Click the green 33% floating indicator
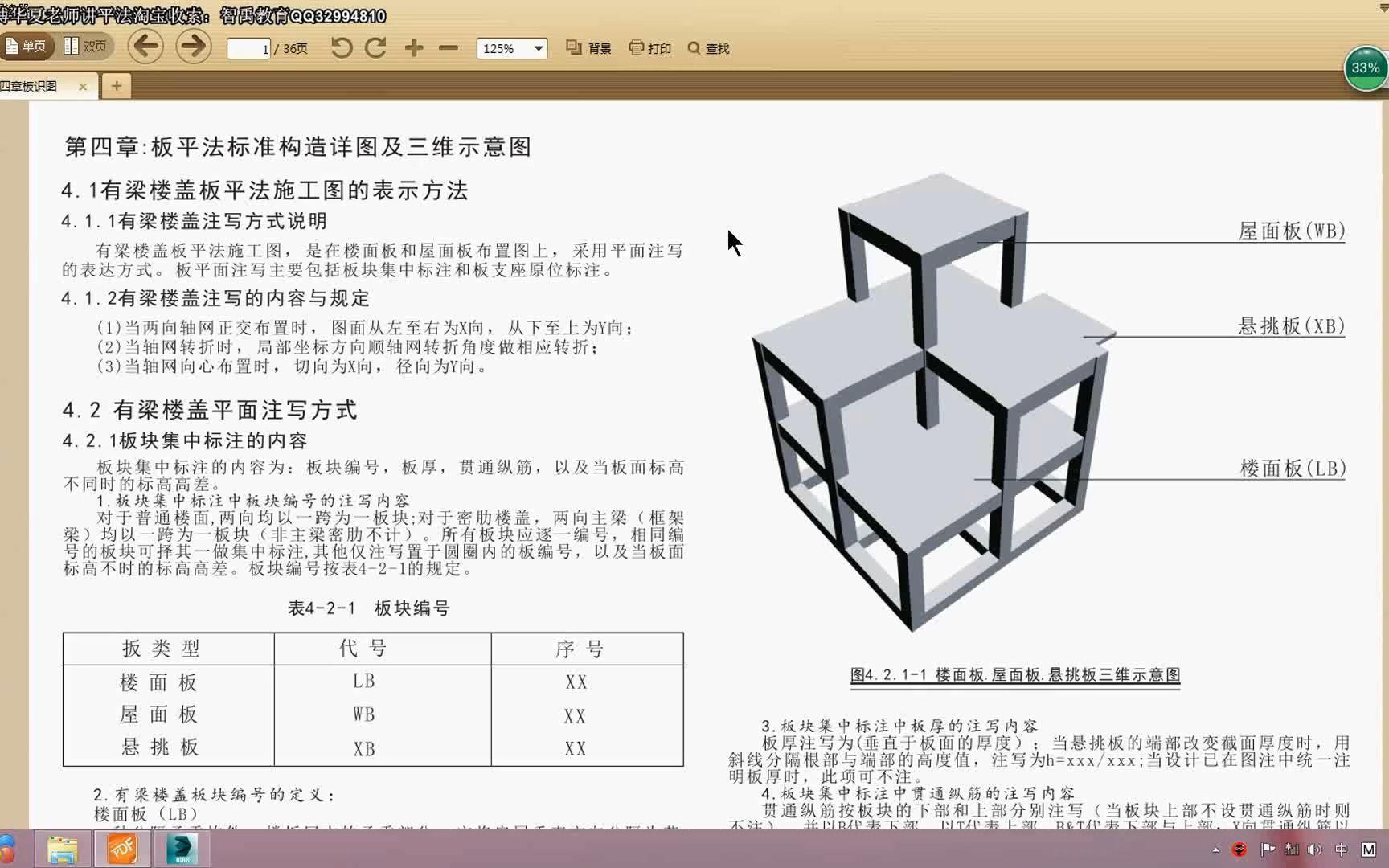The height and width of the screenshot is (868, 1389). point(1366,68)
